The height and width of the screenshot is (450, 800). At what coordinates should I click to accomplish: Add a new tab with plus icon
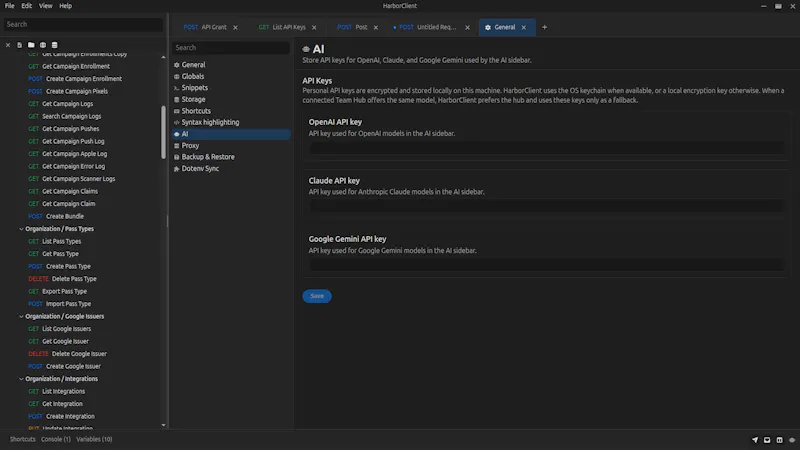tap(544, 28)
